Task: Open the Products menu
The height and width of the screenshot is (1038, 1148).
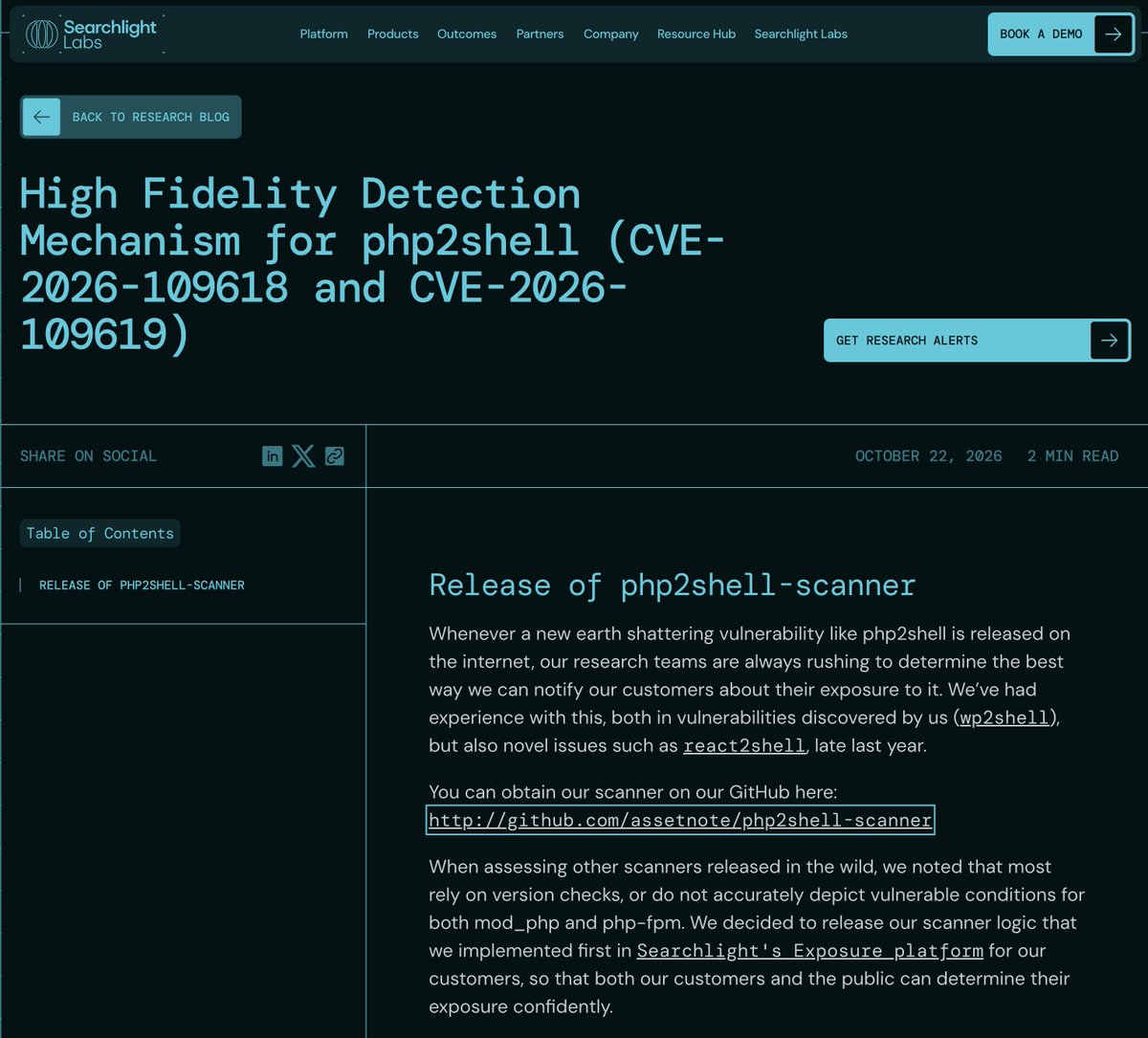Action: [393, 33]
